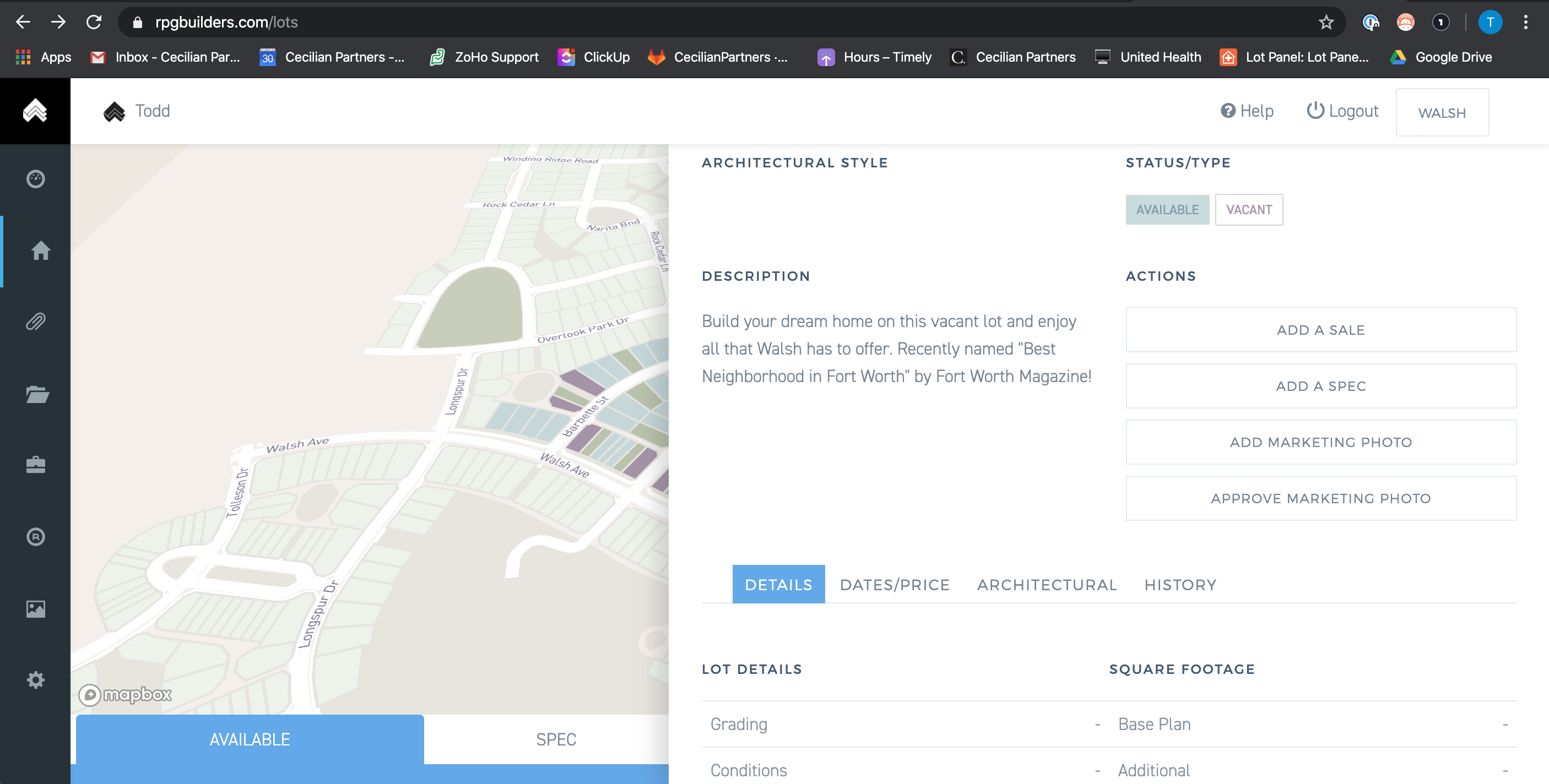Select the home sidebar icon

pos(40,250)
